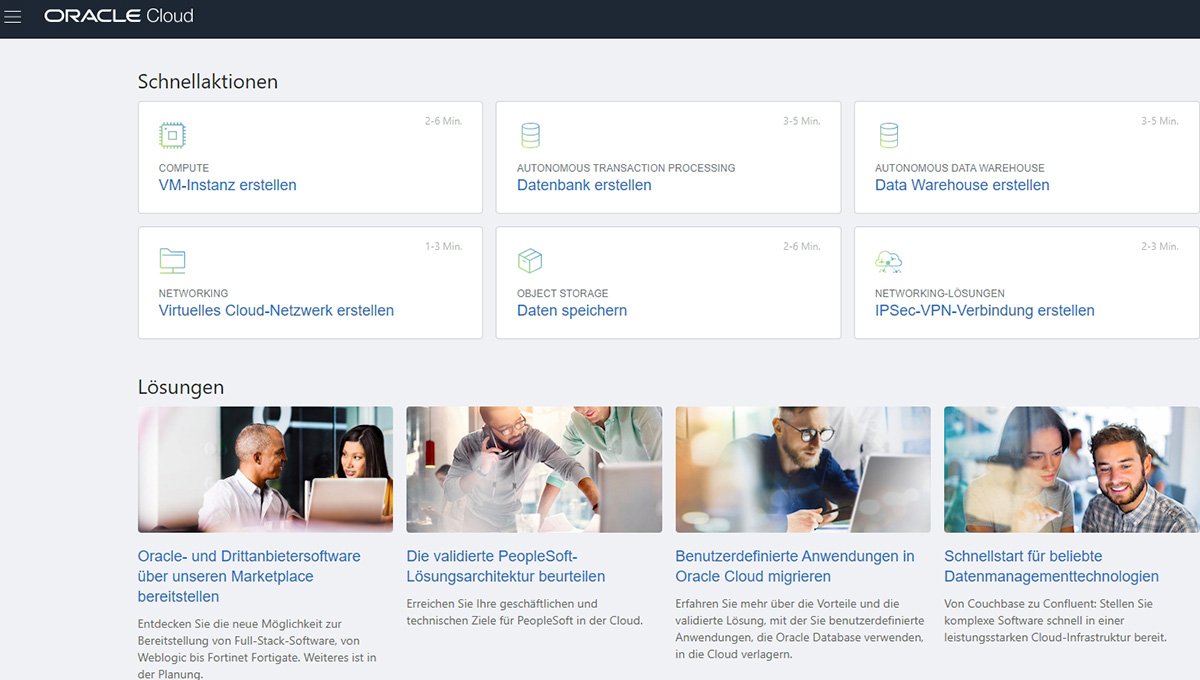
Task: Choose the Daten speichern action
Action: click(572, 311)
